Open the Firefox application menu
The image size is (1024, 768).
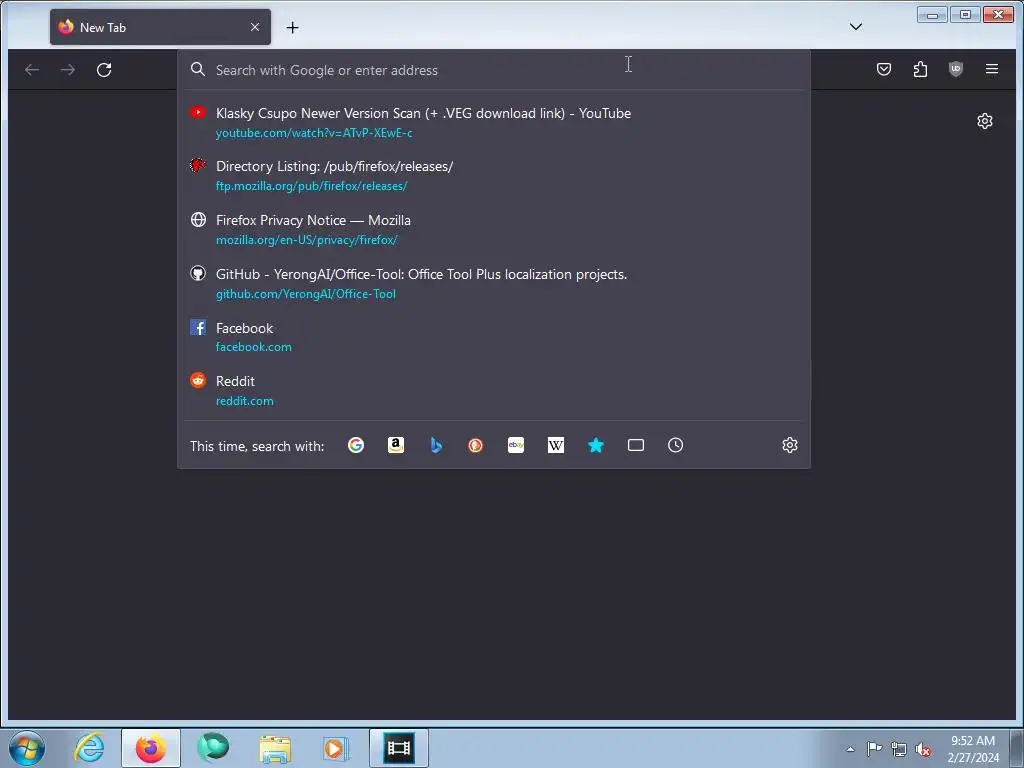991,69
